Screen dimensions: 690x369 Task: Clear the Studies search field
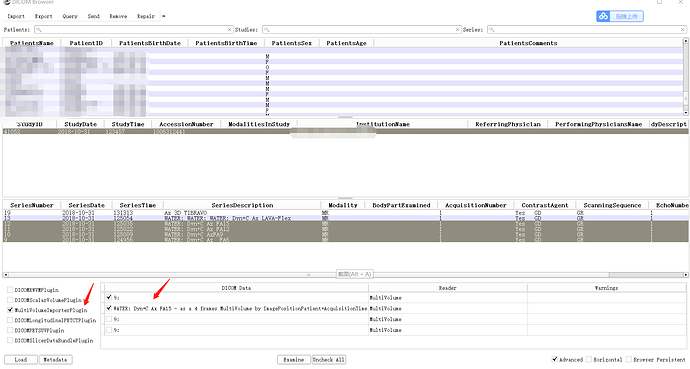457,30
